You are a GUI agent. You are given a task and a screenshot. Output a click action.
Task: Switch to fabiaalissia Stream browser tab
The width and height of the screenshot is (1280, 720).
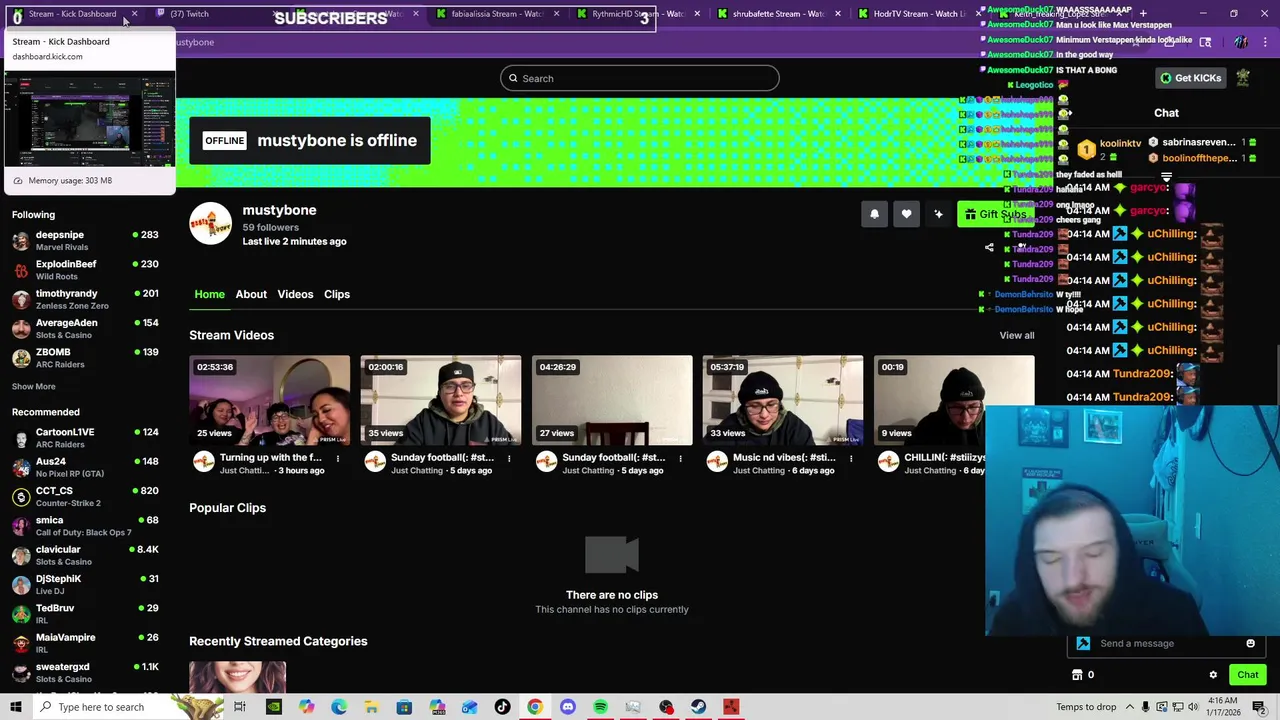(498, 14)
